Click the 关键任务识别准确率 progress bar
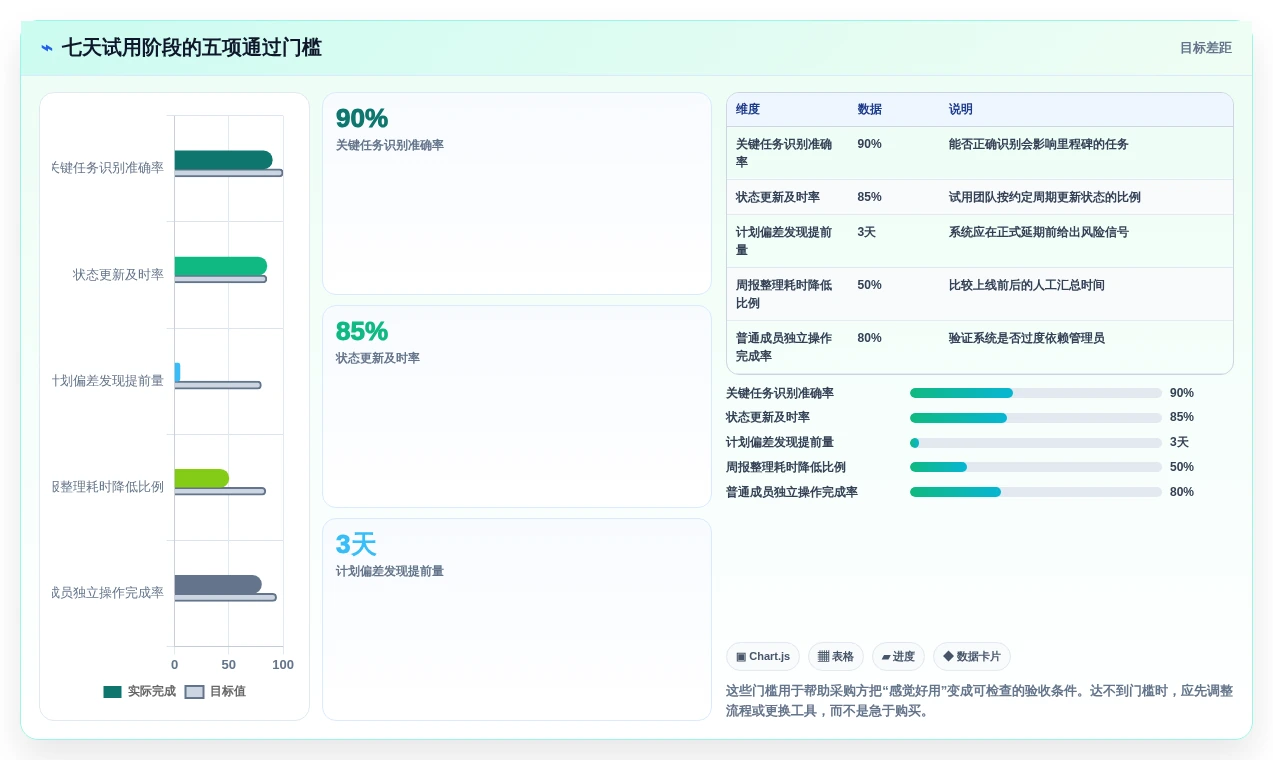The height and width of the screenshot is (760, 1273). click(x=1036, y=393)
